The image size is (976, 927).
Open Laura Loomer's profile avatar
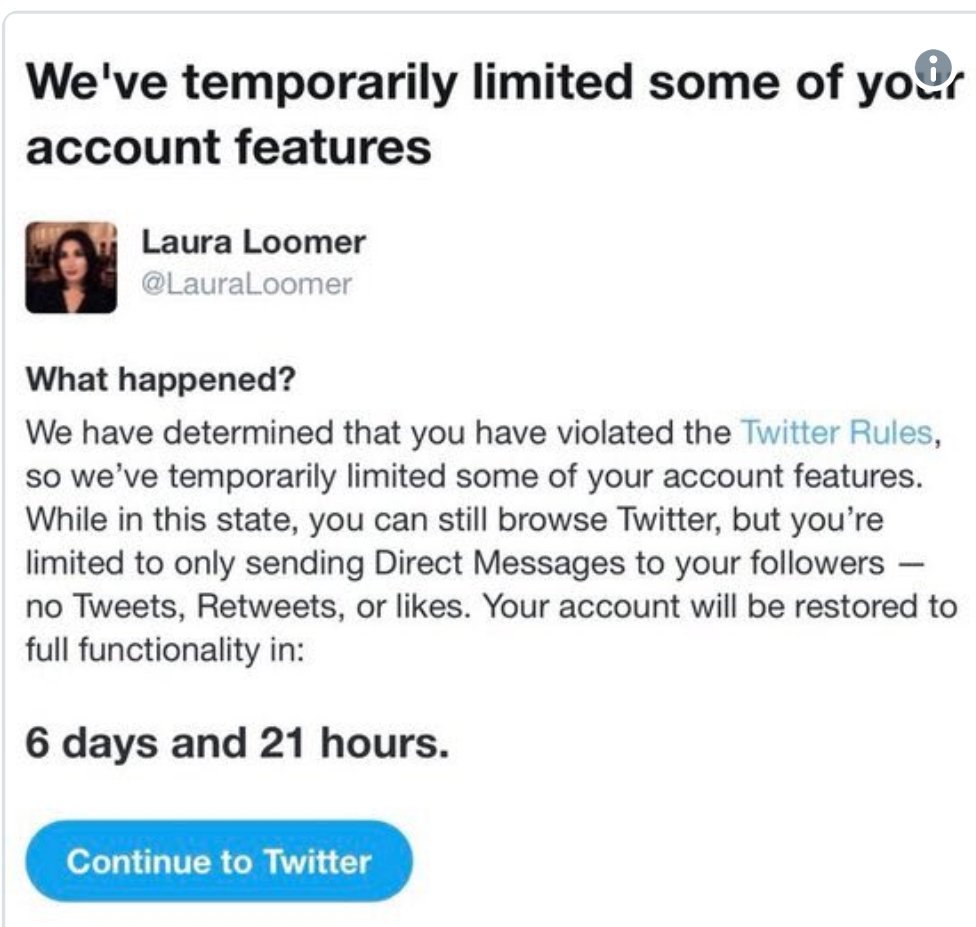point(70,268)
